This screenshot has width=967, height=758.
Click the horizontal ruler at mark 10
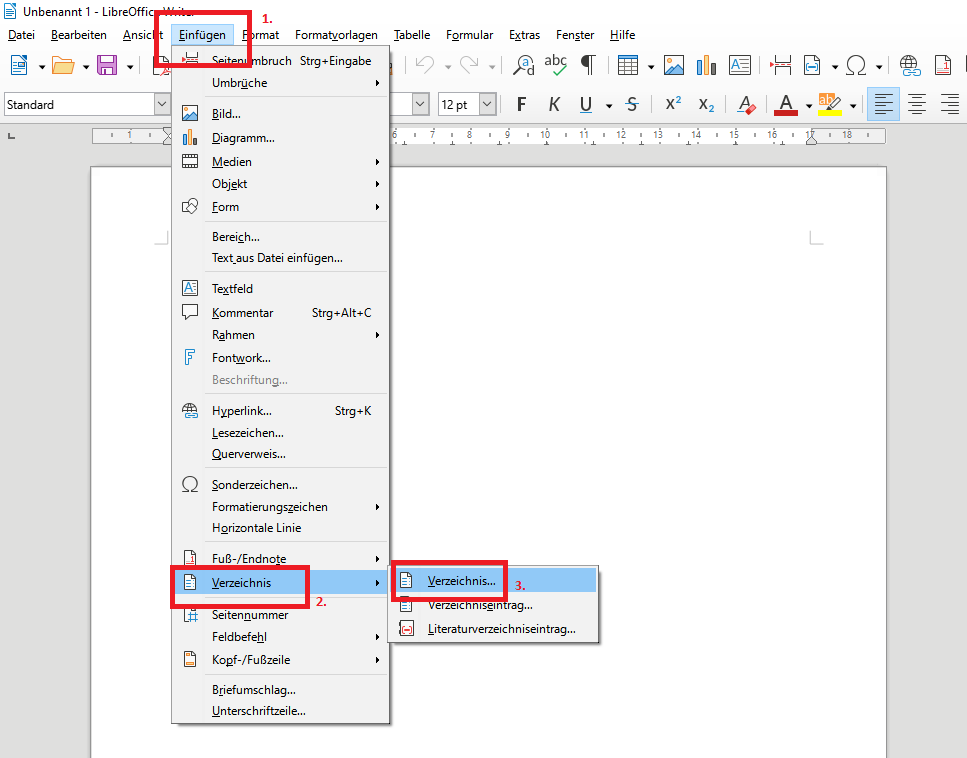click(545, 135)
